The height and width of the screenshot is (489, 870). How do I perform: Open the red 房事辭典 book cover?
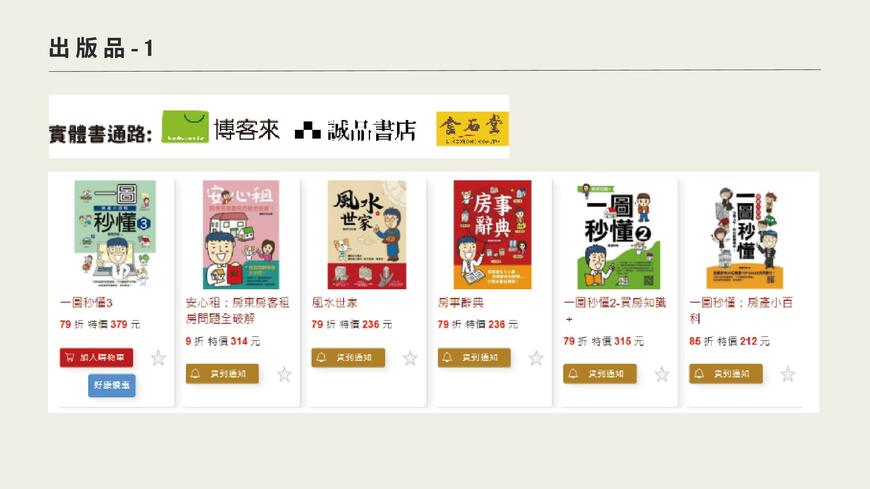point(493,234)
